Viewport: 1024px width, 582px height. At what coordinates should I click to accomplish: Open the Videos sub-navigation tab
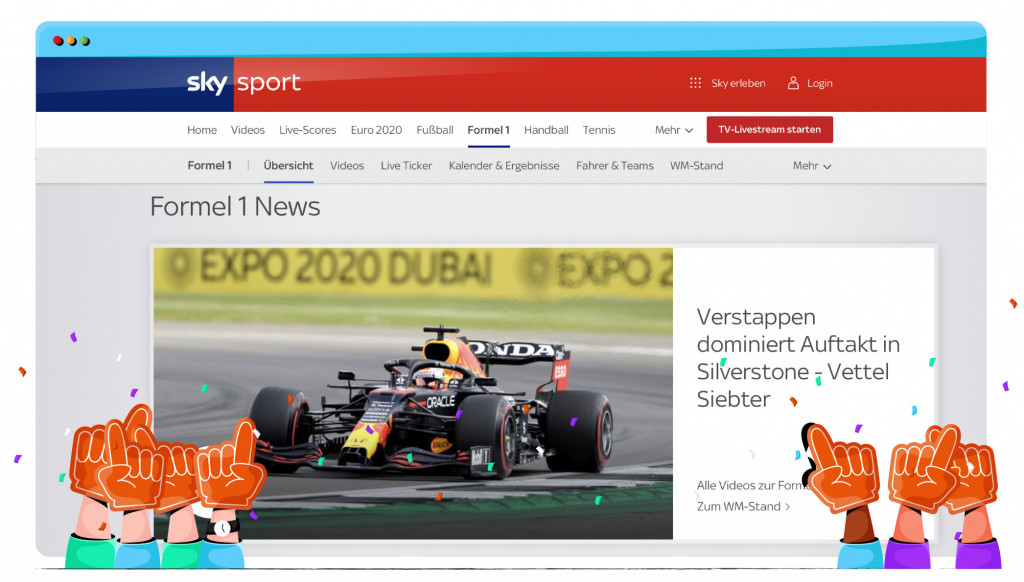click(x=347, y=166)
